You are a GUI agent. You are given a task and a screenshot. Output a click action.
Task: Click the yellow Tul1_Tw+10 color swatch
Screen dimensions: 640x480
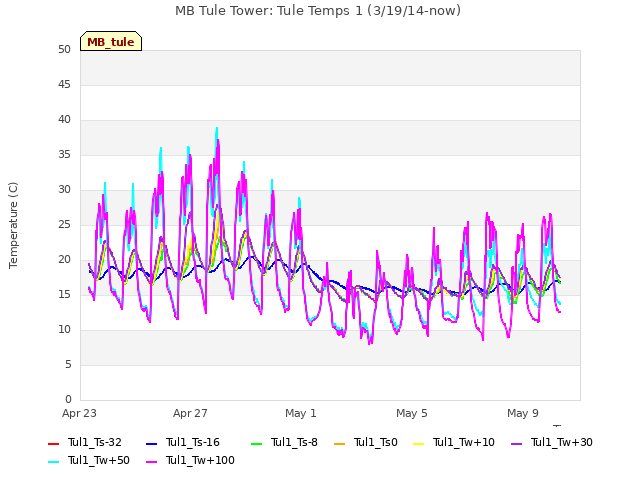418,444
